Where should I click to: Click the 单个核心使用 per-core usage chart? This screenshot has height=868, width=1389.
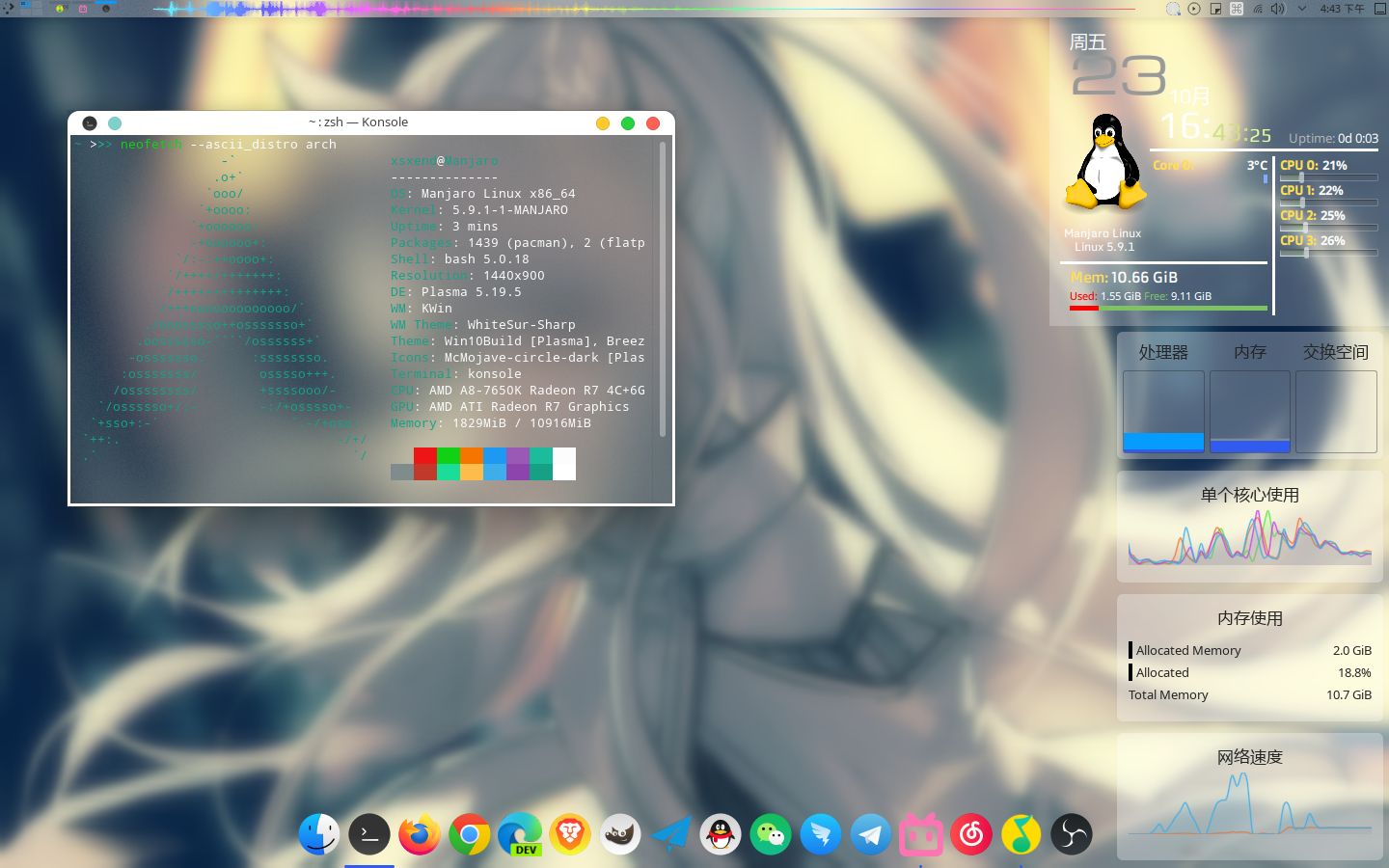coord(1250,537)
